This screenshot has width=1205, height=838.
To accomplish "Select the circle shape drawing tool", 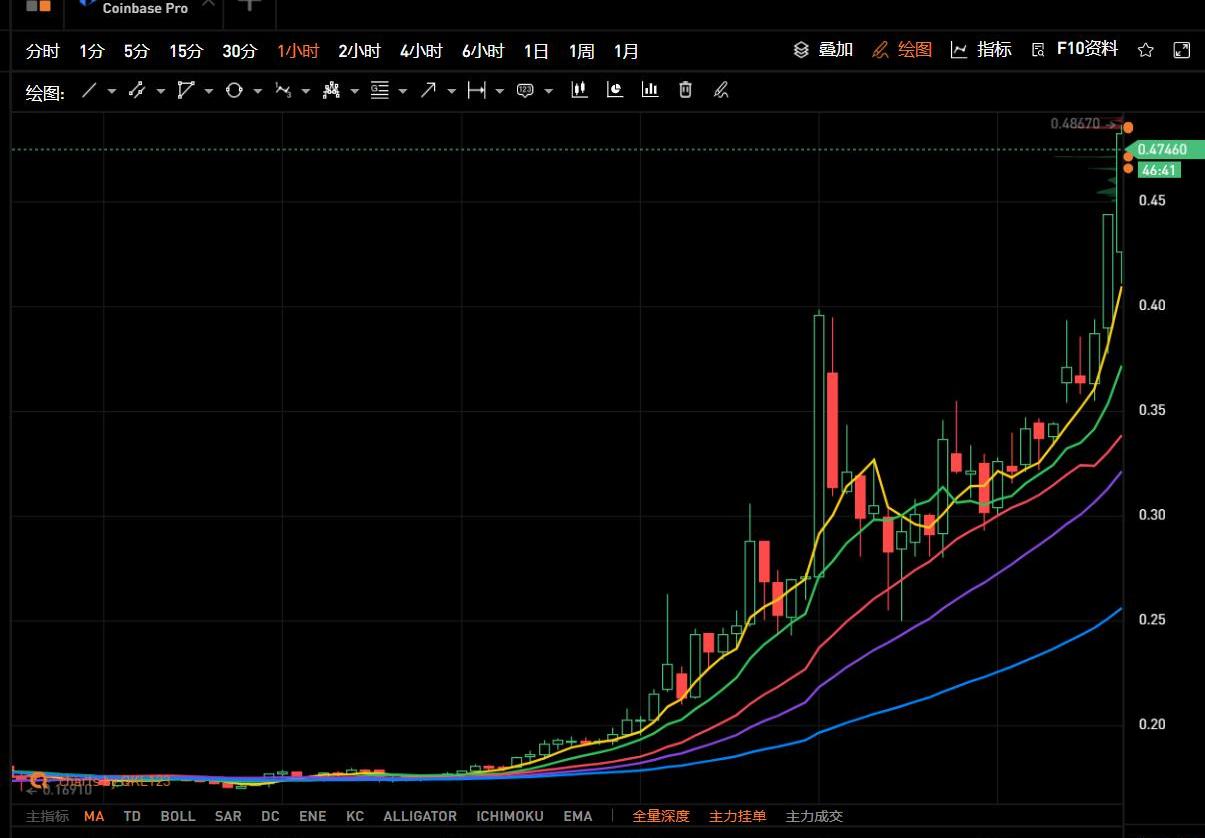I will [234, 91].
